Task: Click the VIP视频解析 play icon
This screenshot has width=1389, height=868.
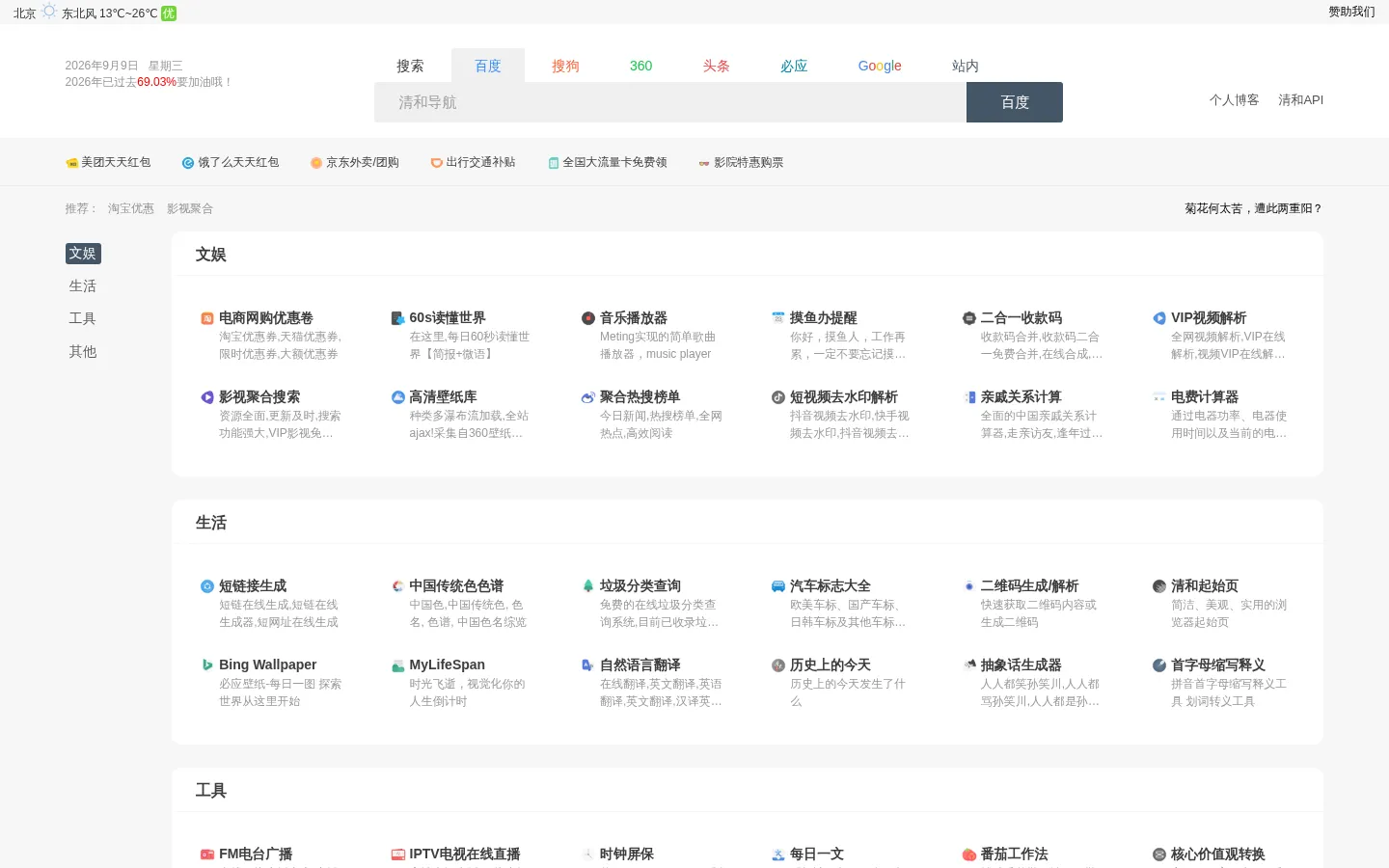Action: (x=1159, y=318)
